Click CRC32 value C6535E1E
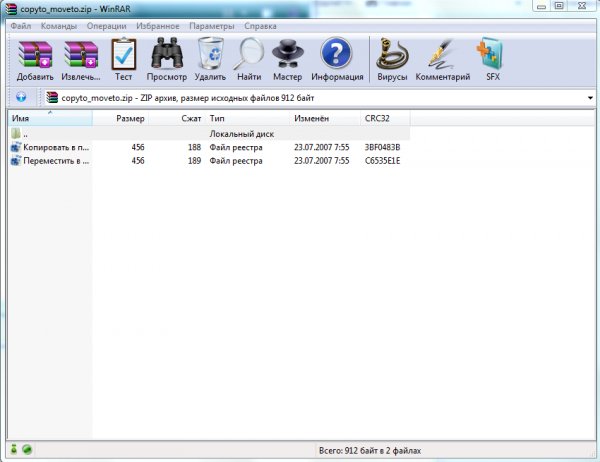This screenshot has width=600, height=462. 382,161
